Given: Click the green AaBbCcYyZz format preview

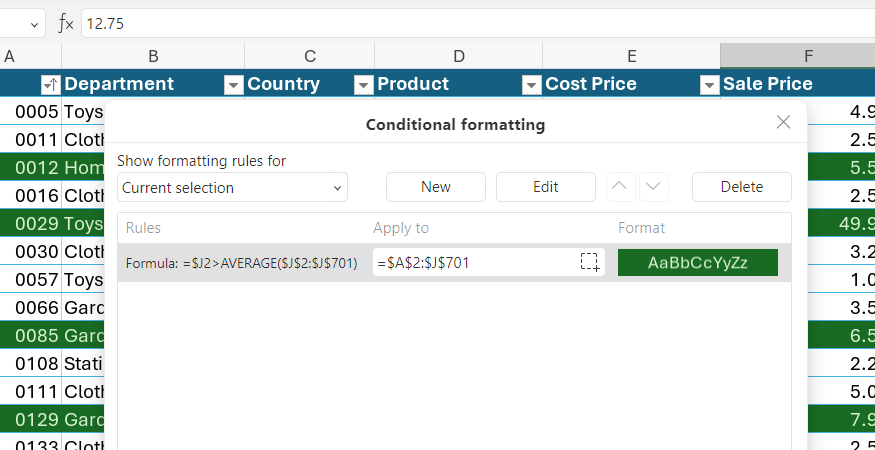Looking at the screenshot, I should click(698, 262).
